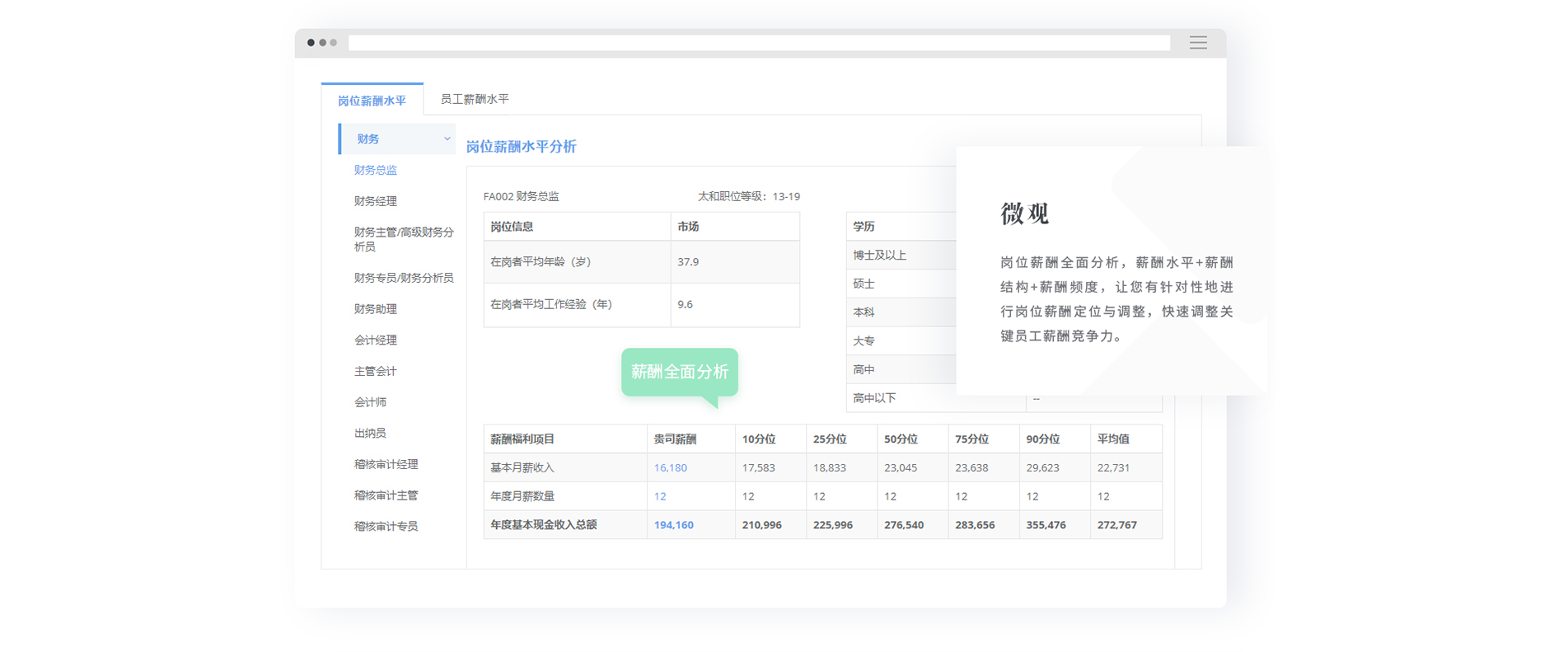Click the 薪酬全面分析 green callout bubble
Viewport: 1568px width, 652px height.
click(680, 372)
